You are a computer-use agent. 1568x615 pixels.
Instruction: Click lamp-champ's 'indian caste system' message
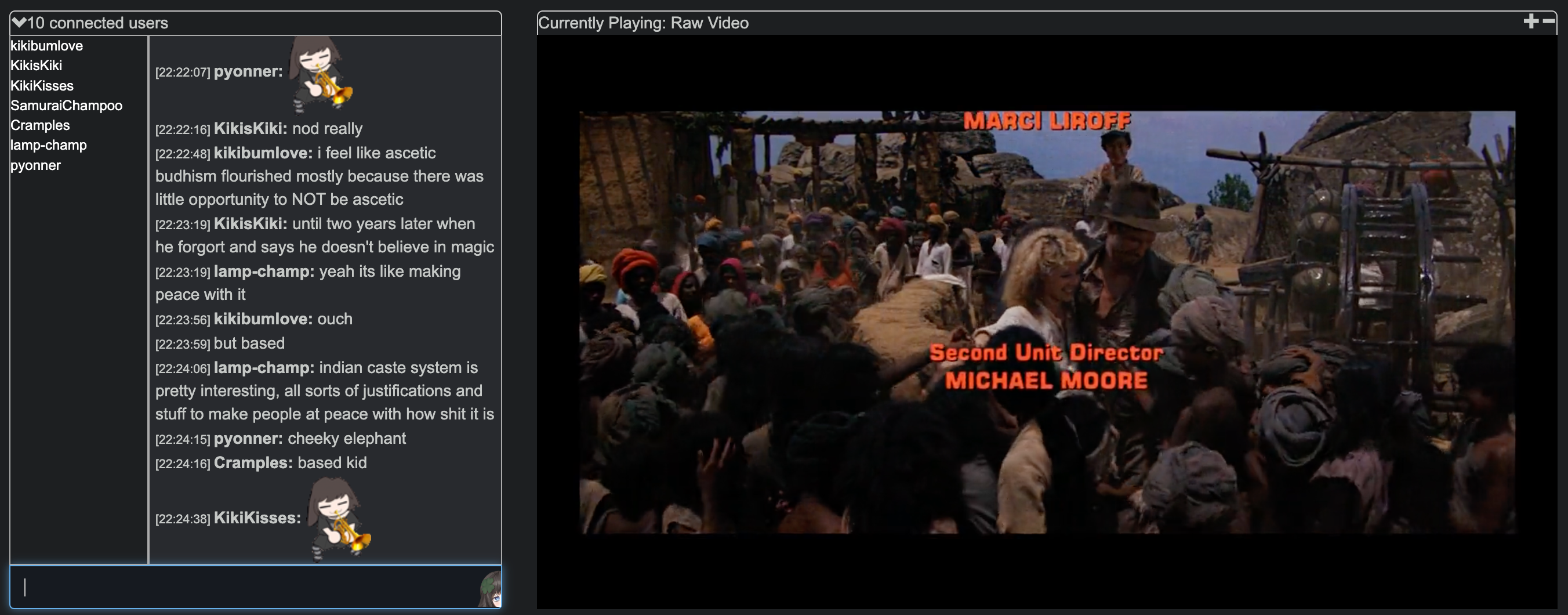325,391
